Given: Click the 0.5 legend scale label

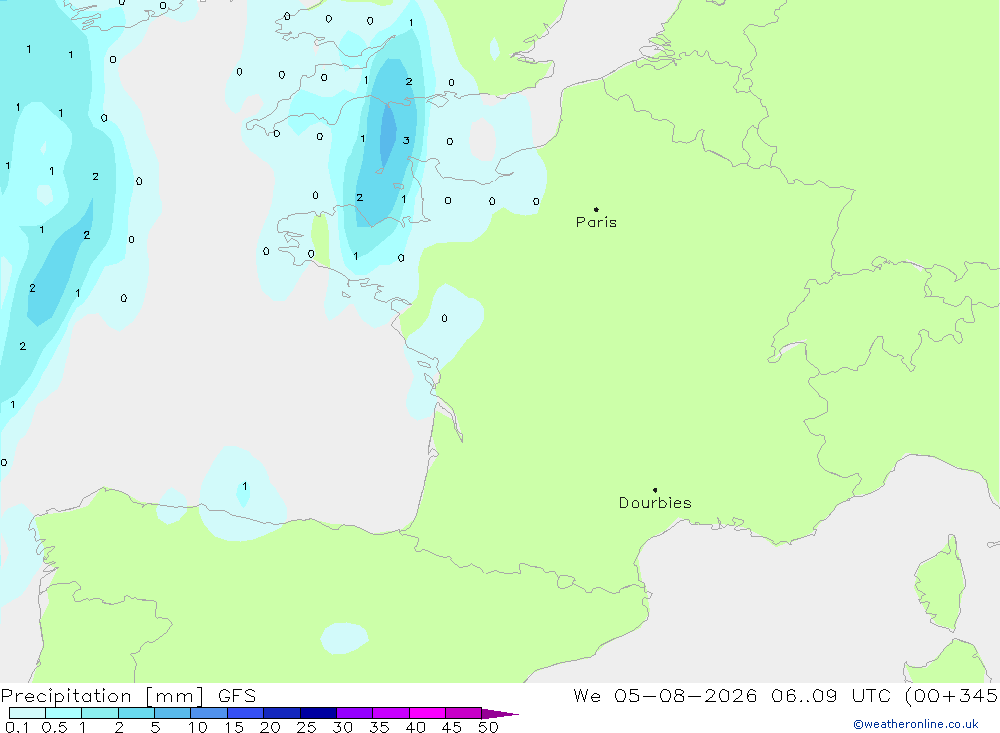Looking at the screenshot, I should (x=54, y=727).
